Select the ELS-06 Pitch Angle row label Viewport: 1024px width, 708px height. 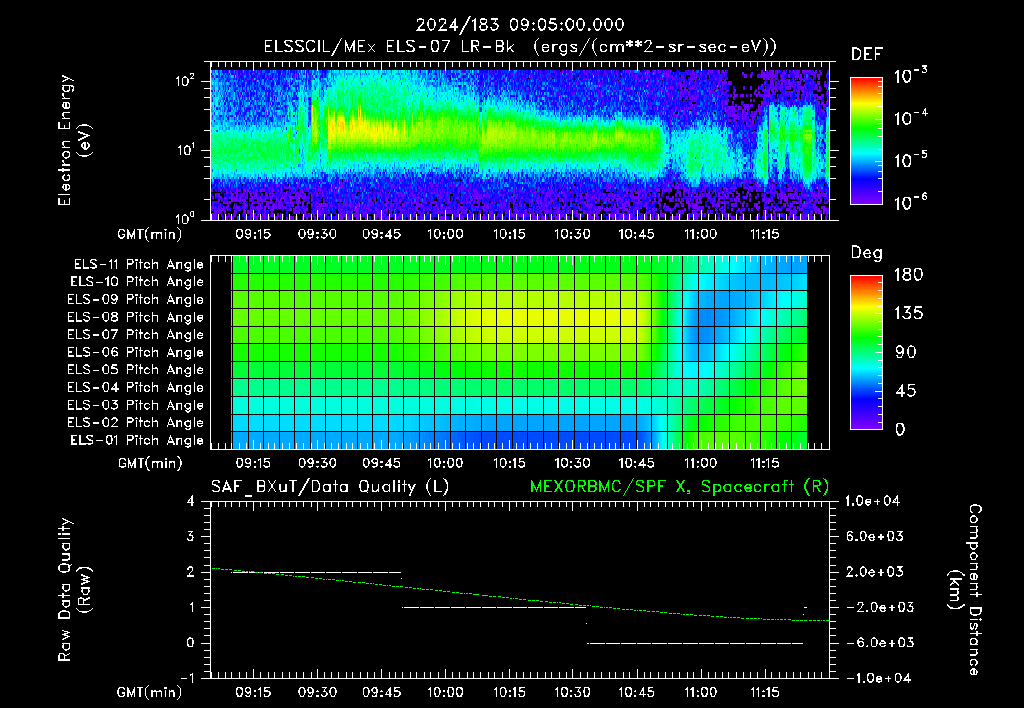click(136, 352)
